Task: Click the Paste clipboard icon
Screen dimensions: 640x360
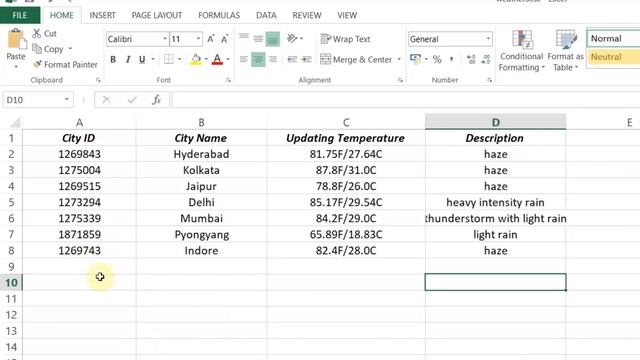Action: coord(16,40)
